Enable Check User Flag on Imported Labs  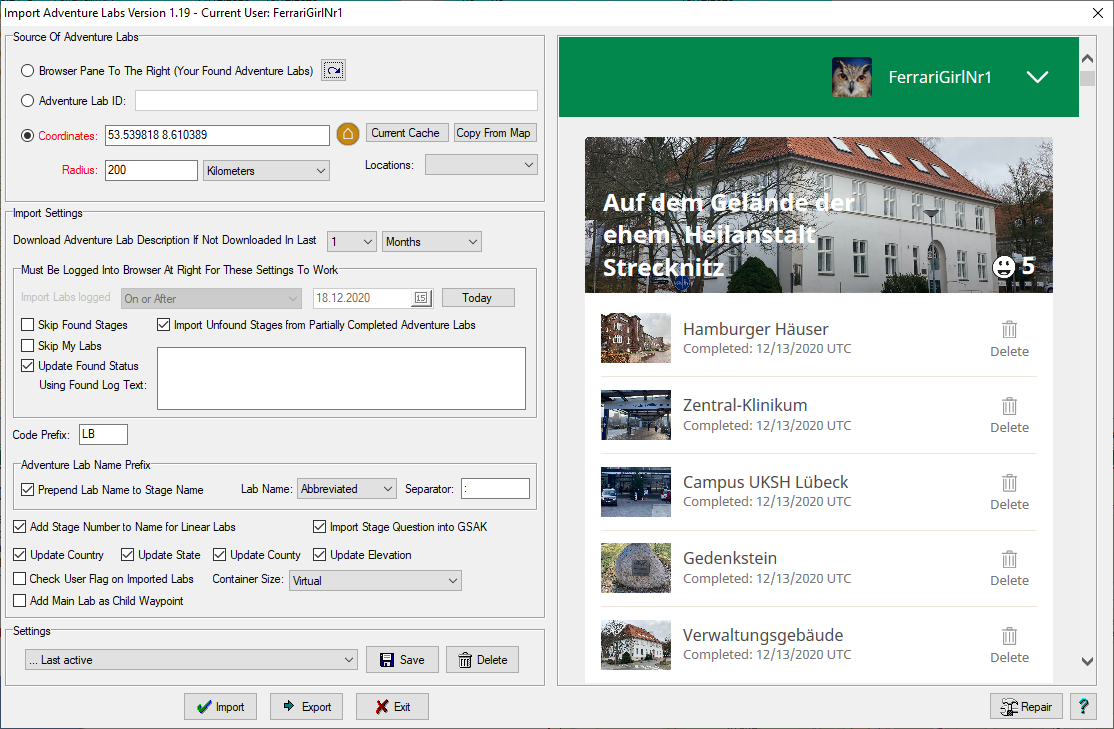pyautogui.click(x=20, y=578)
